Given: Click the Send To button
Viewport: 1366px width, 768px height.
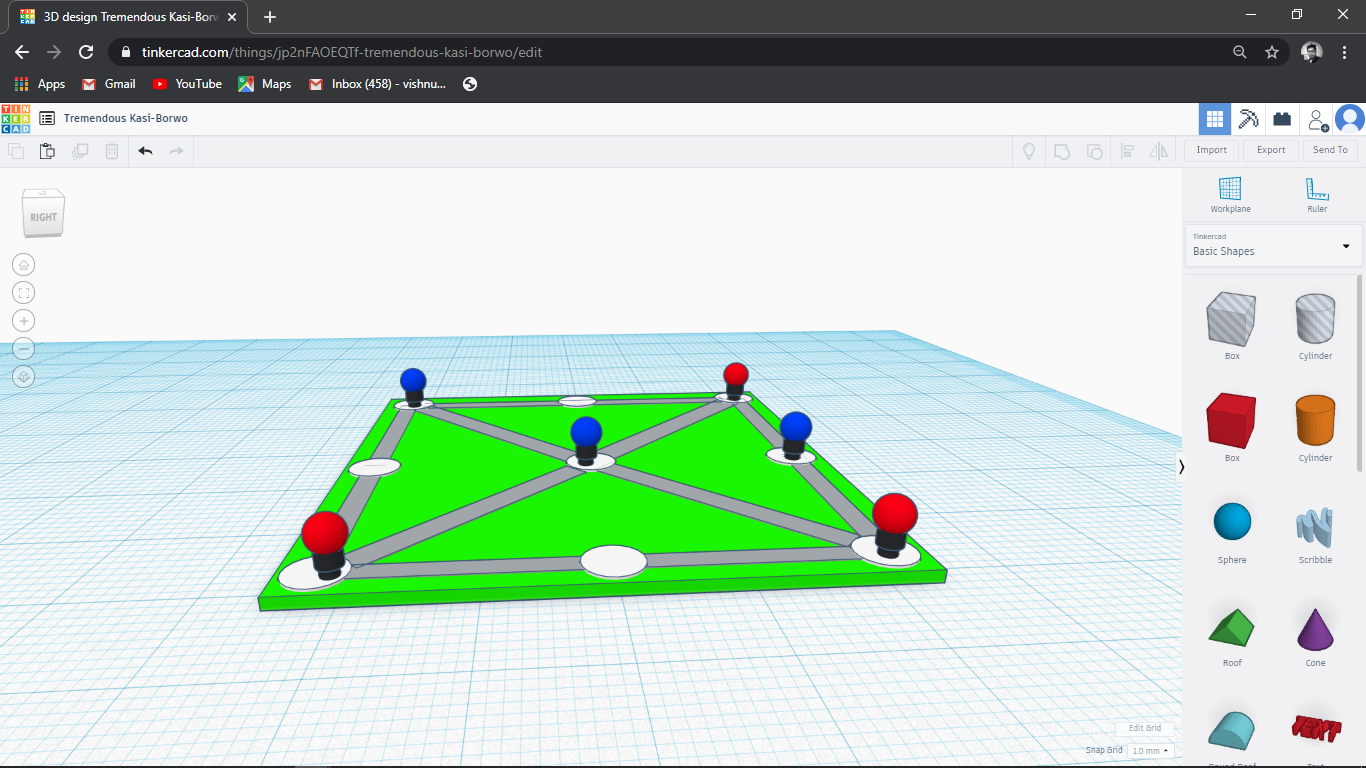Looking at the screenshot, I should (1330, 150).
